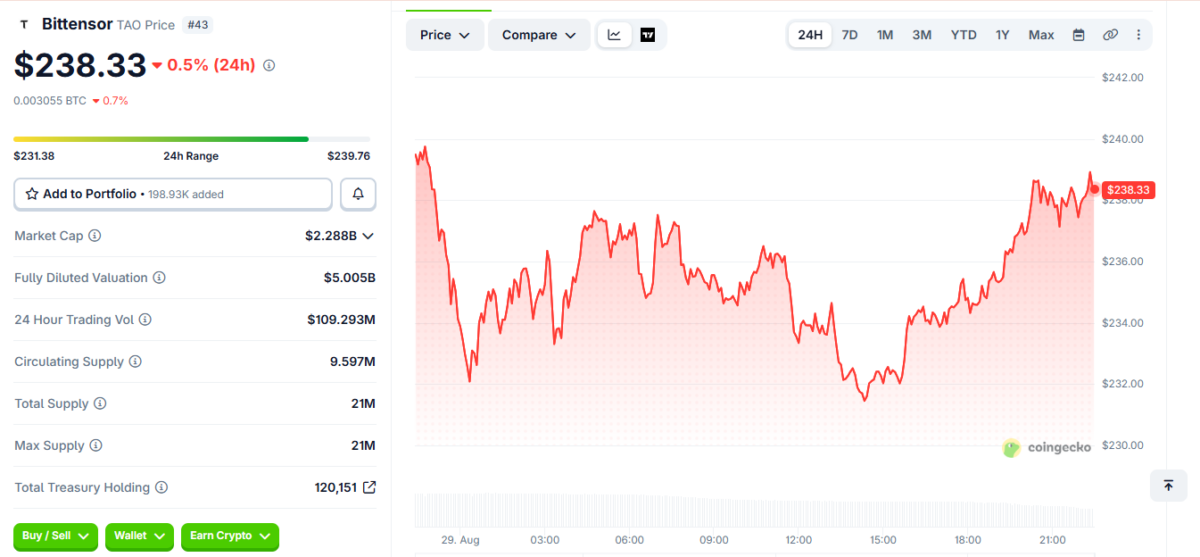1200x557 pixels.
Task: Show Market Cap info tooltip icon
Action: pos(95,236)
